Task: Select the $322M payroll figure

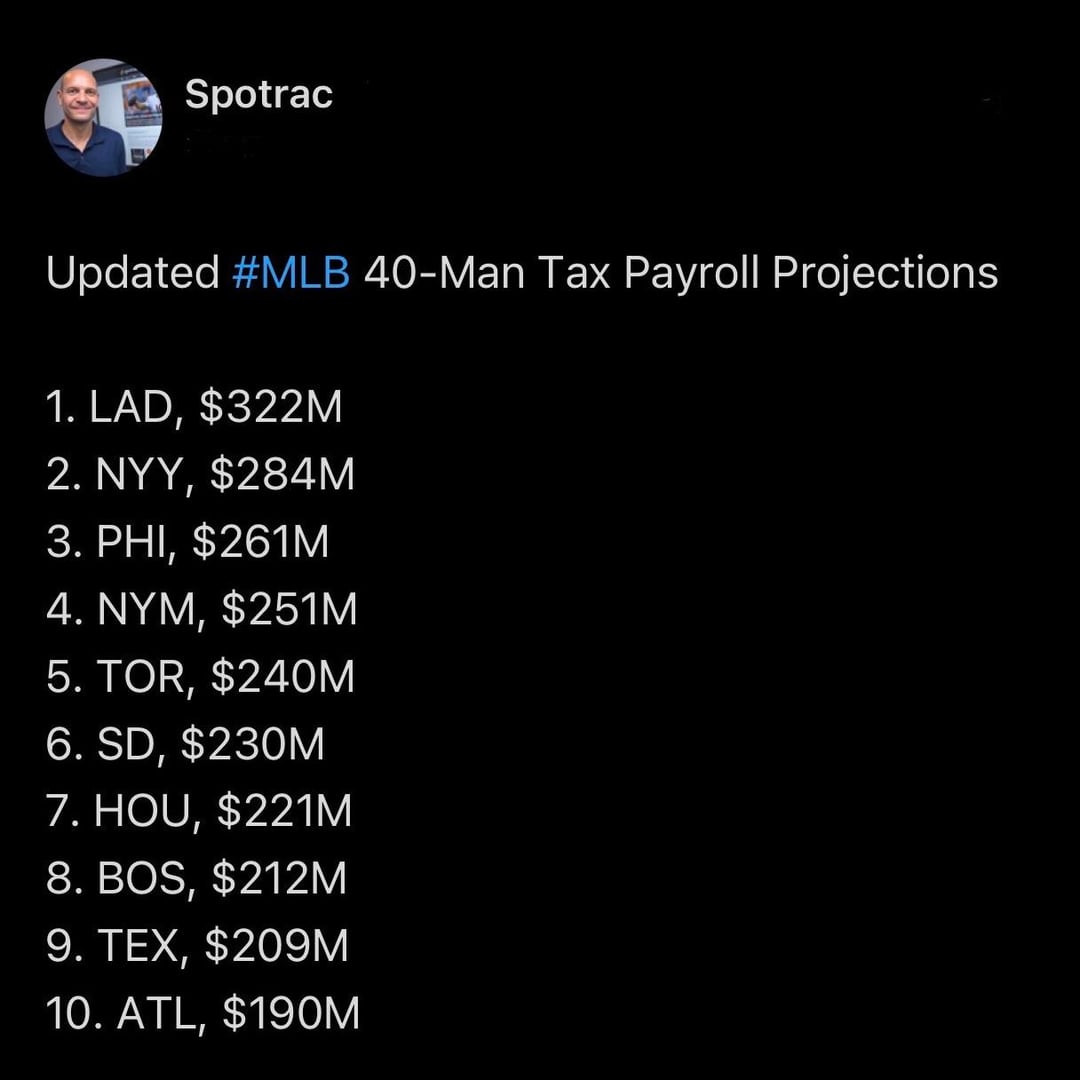Action: (271, 408)
